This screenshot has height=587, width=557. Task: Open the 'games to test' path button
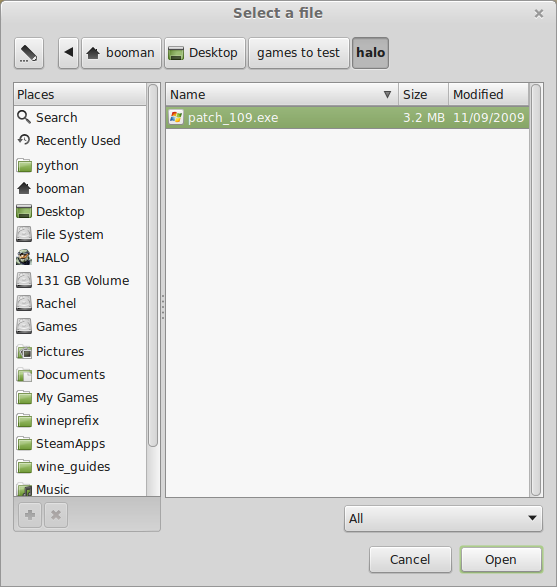(x=298, y=53)
